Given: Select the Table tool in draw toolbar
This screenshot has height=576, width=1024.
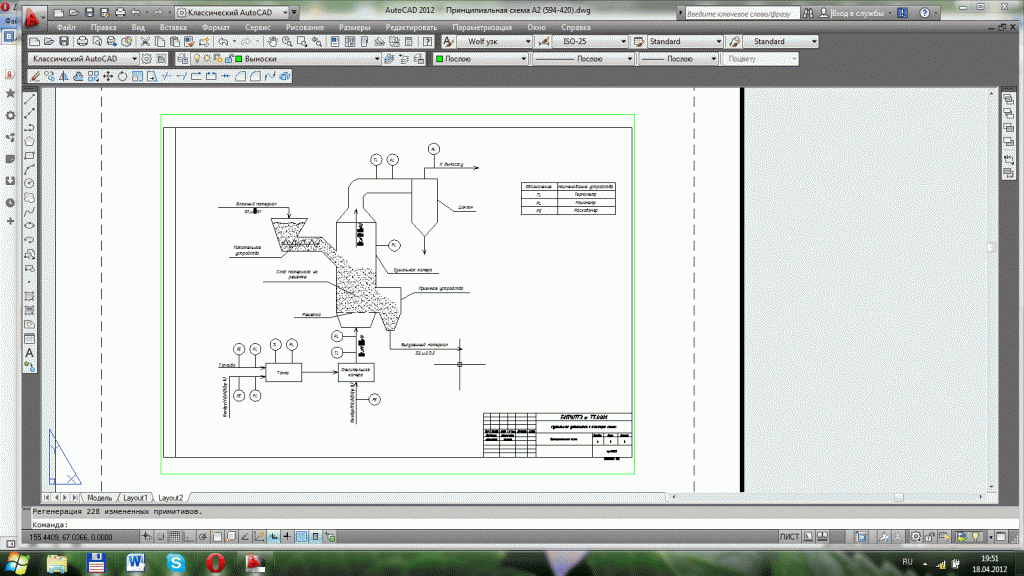Looking at the screenshot, I should pyautogui.click(x=29, y=338).
